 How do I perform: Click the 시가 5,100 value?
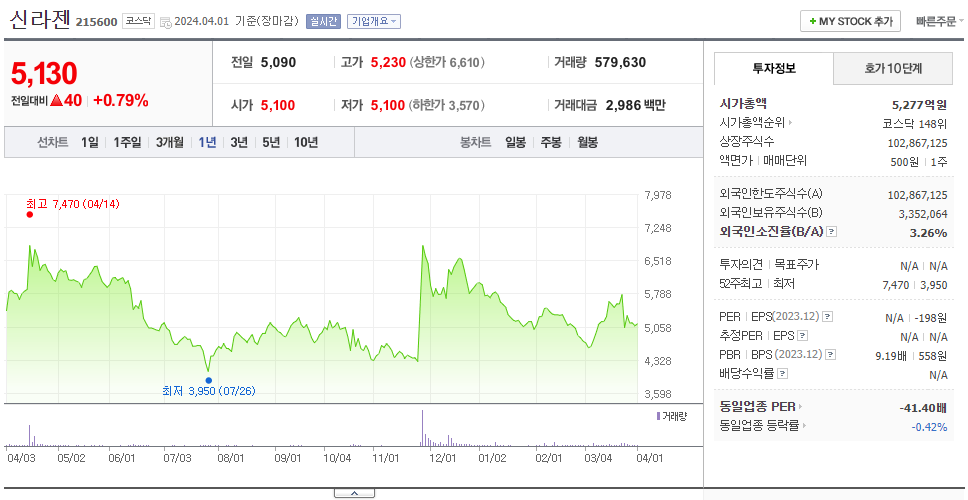click(x=278, y=106)
